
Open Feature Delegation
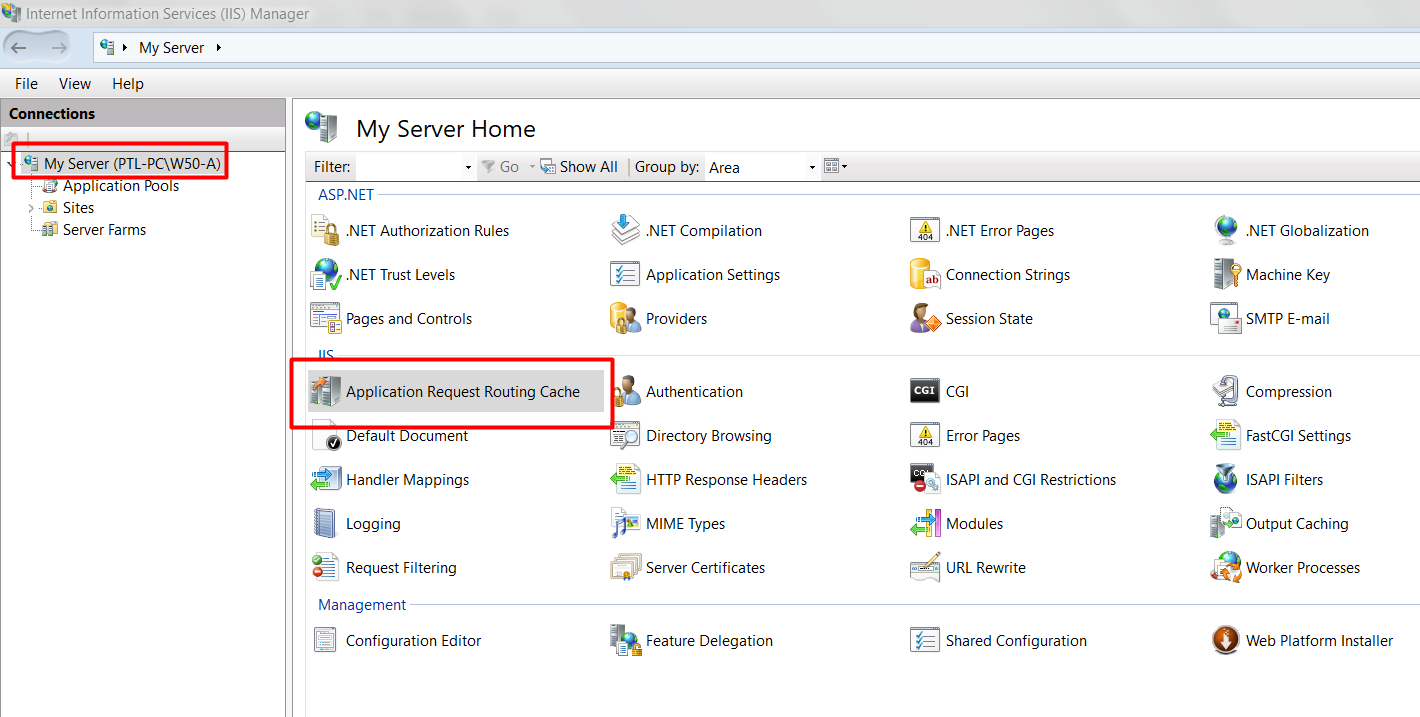(x=693, y=641)
